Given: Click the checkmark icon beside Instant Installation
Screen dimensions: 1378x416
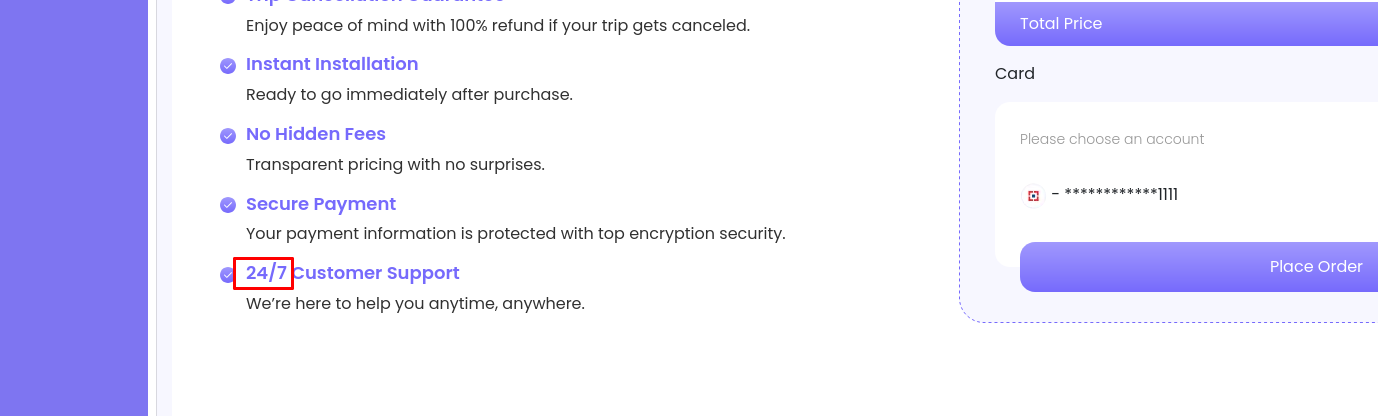Looking at the screenshot, I should [228, 66].
